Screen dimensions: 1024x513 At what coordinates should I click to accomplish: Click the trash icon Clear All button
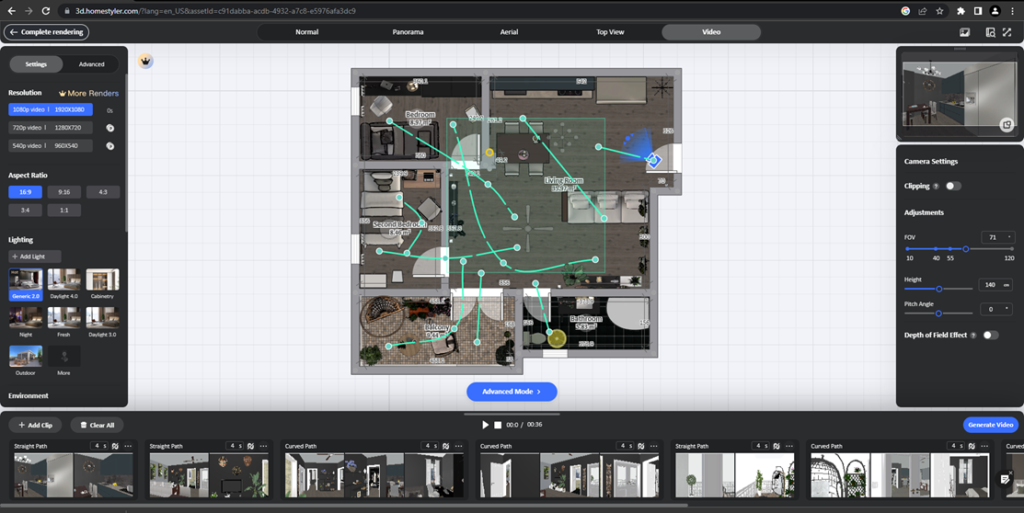coord(97,425)
